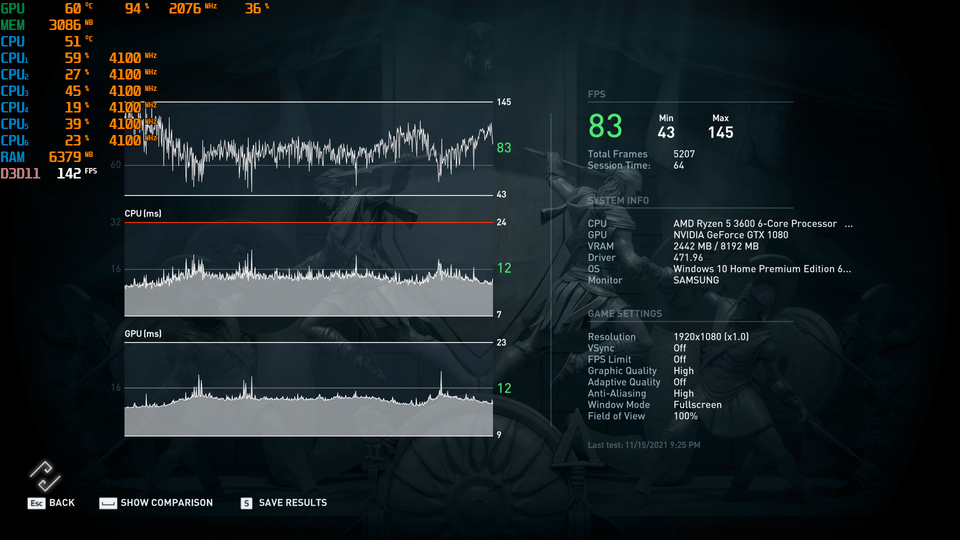Click the Windows 10 Home Premium Edition text
This screenshot has height=540, width=960.
762,269
